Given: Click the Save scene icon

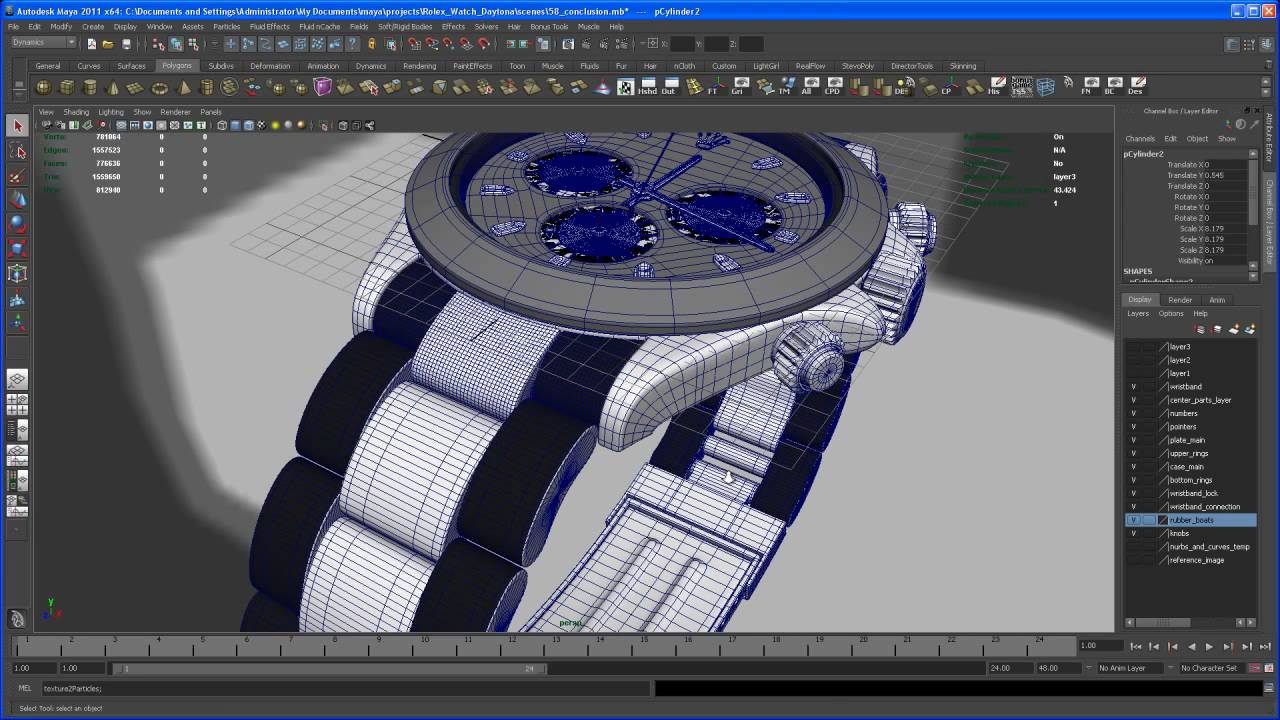Looking at the screenshot, I should click(x=126, y=44).
